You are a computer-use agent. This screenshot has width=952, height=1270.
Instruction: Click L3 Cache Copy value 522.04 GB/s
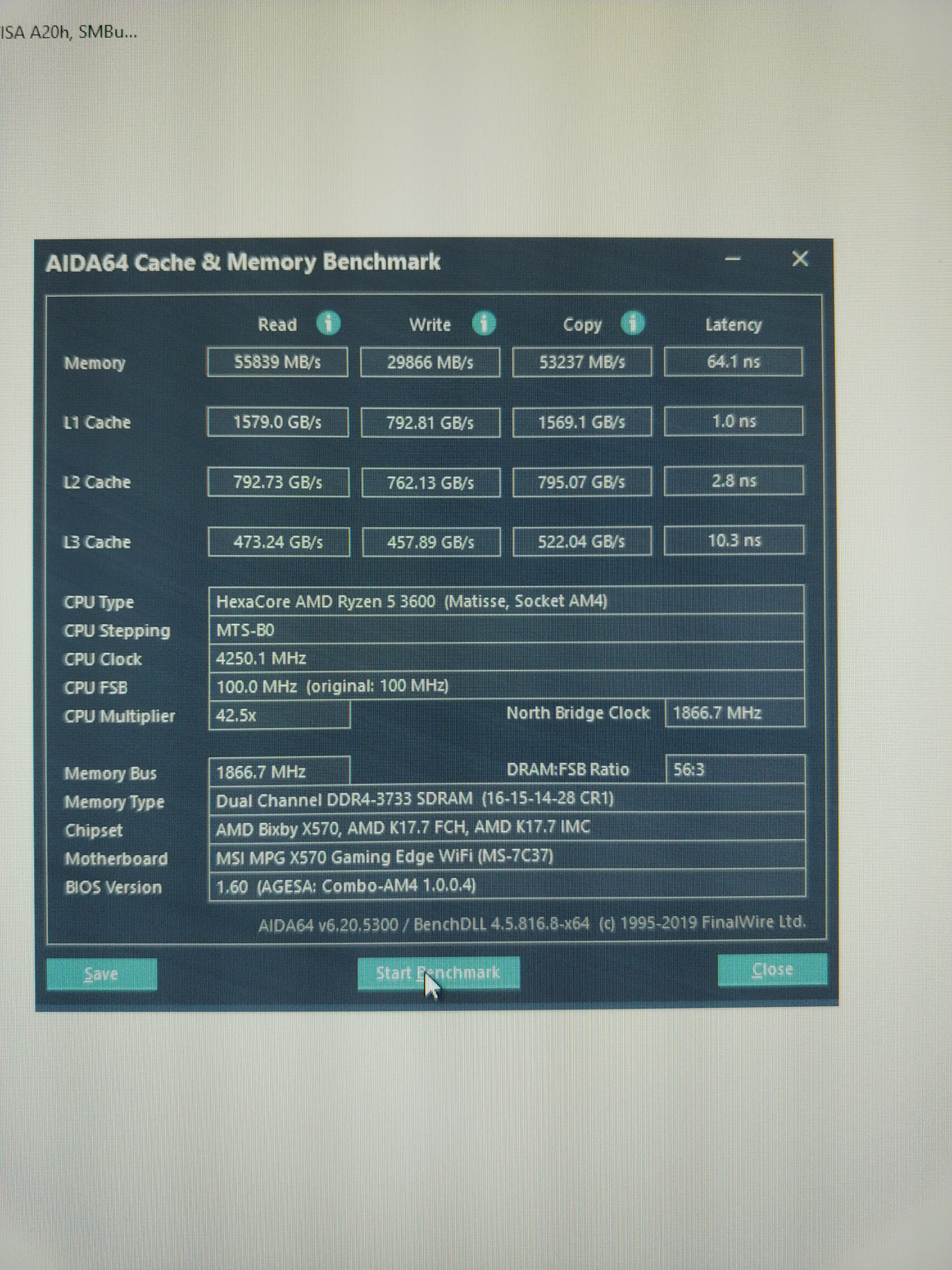click(582, 541)
